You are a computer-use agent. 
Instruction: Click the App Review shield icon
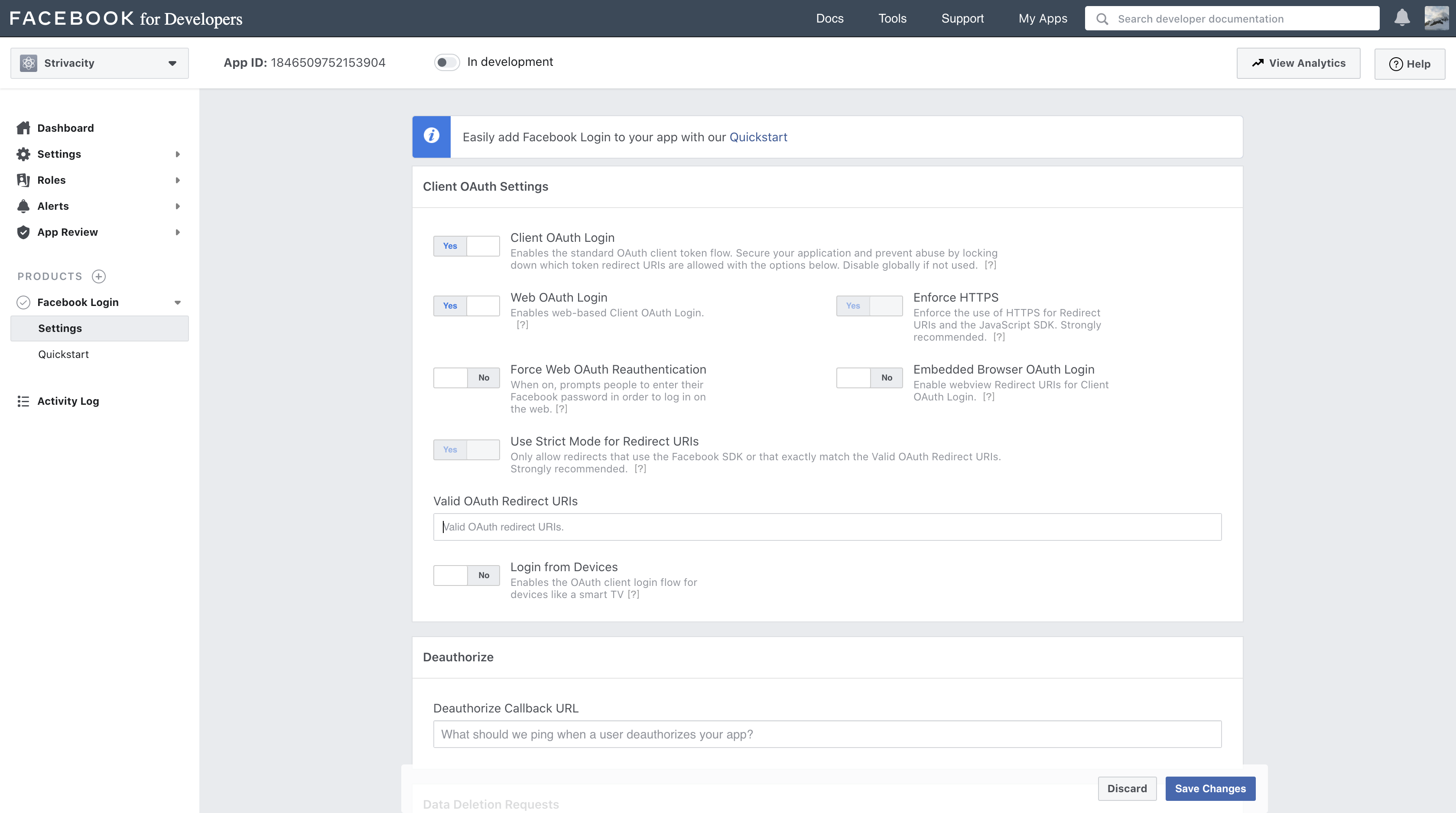[x=23, y=232]
